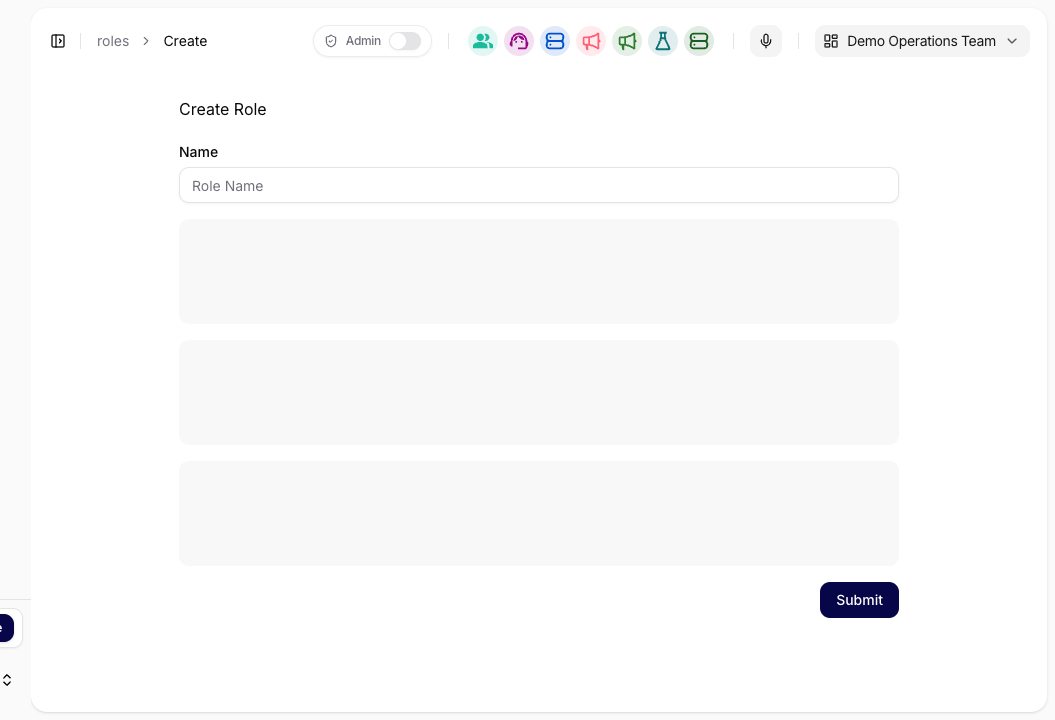The image size is (1055, 720).
Task: Toggle the sidebar panel icon
Action: 58,41
